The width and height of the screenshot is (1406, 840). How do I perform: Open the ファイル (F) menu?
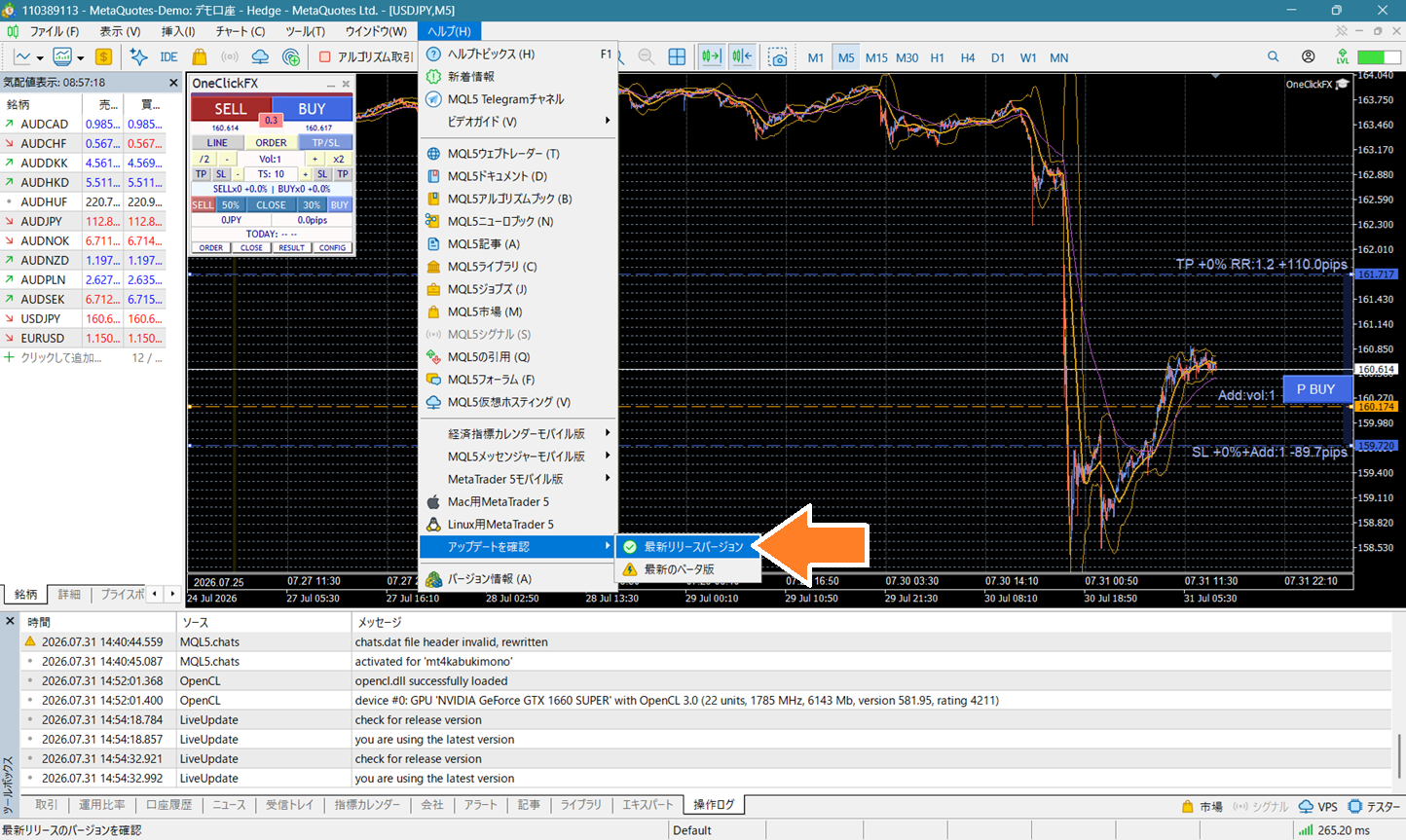55,31
